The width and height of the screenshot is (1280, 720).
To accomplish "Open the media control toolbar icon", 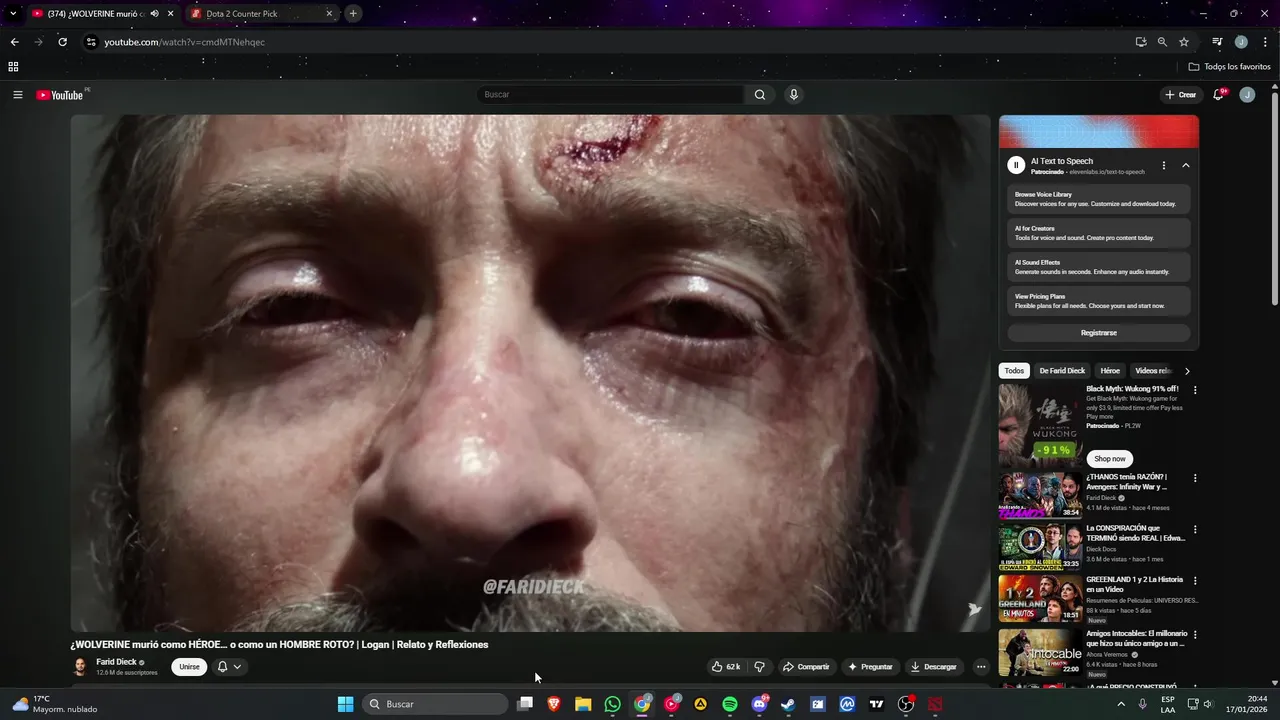I will 1217,42.
